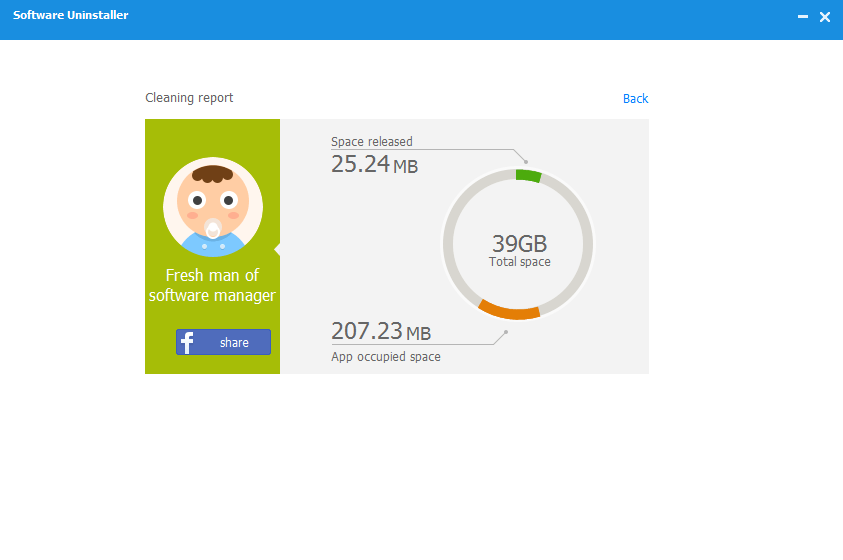Click the Back link

click(635, 98)
